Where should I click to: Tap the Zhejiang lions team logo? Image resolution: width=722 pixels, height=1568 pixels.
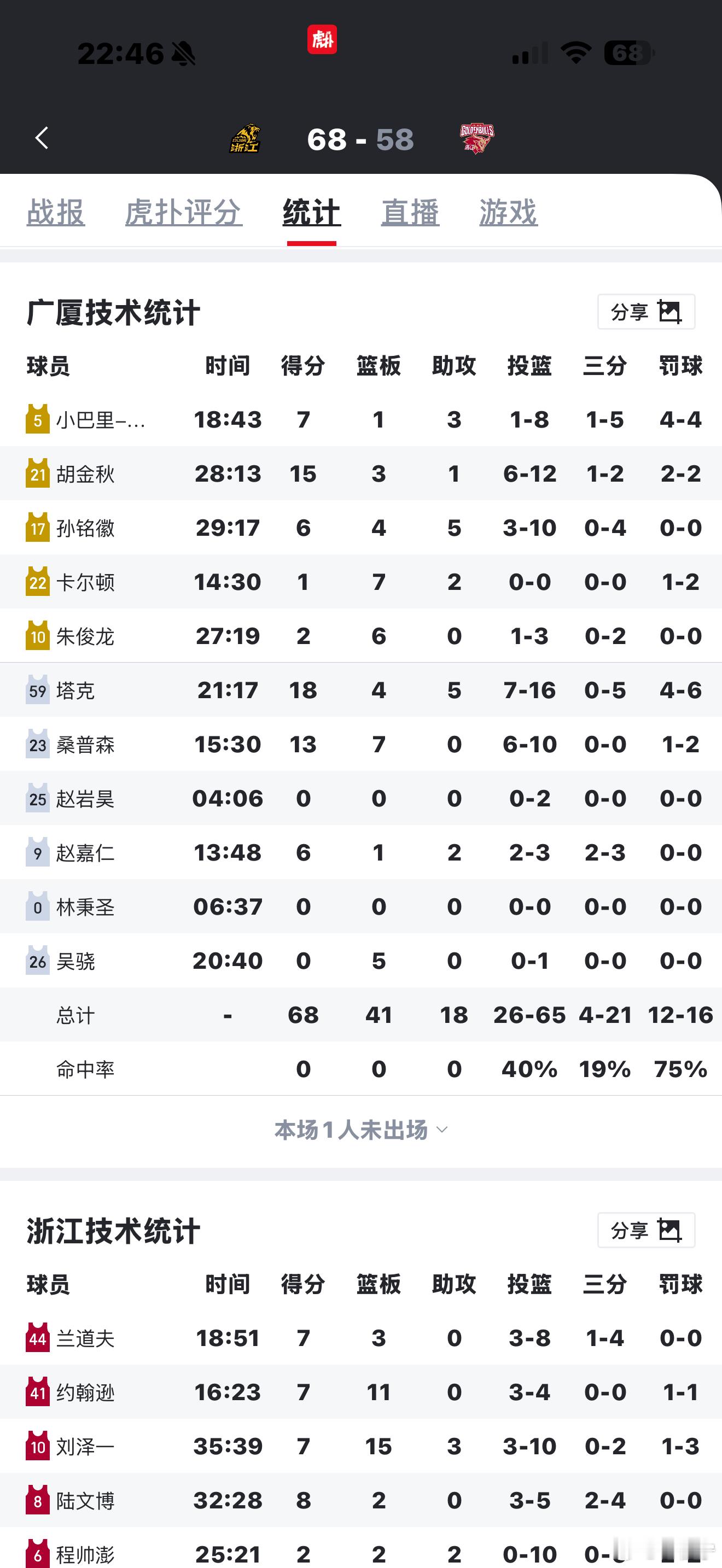[x=246, y=139]
